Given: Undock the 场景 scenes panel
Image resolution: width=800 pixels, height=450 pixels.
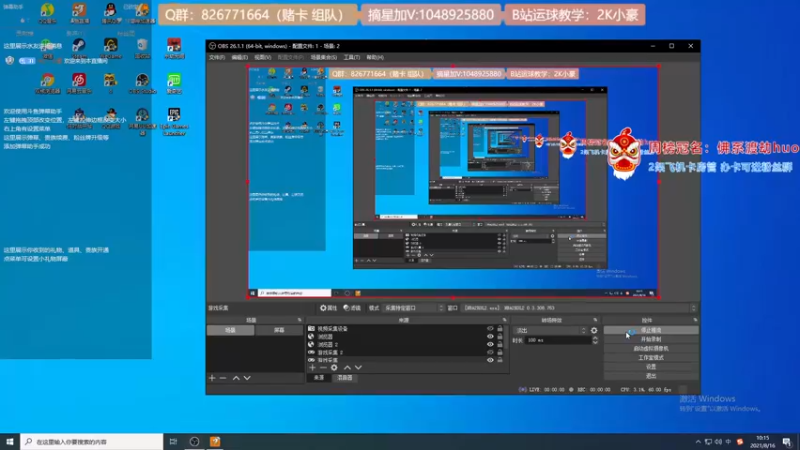Looking at the screenshot, I should 300,320.
